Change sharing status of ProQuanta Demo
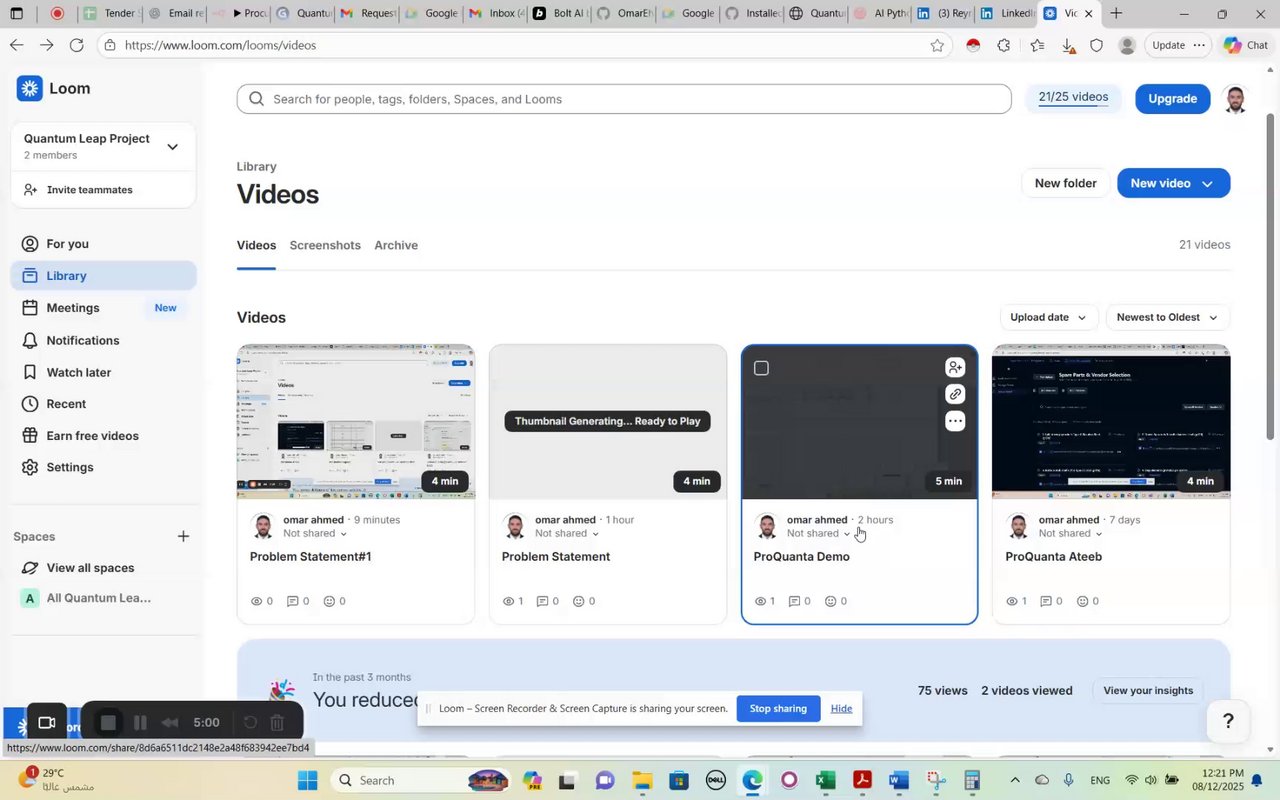This screenshot has height=800, width=1280. point(819,534)
